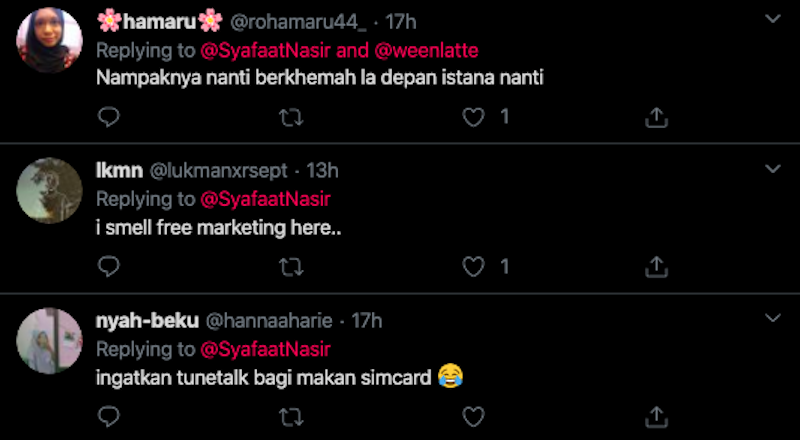Retweet hamaru's tweet about istana

[x=291, y=118]
